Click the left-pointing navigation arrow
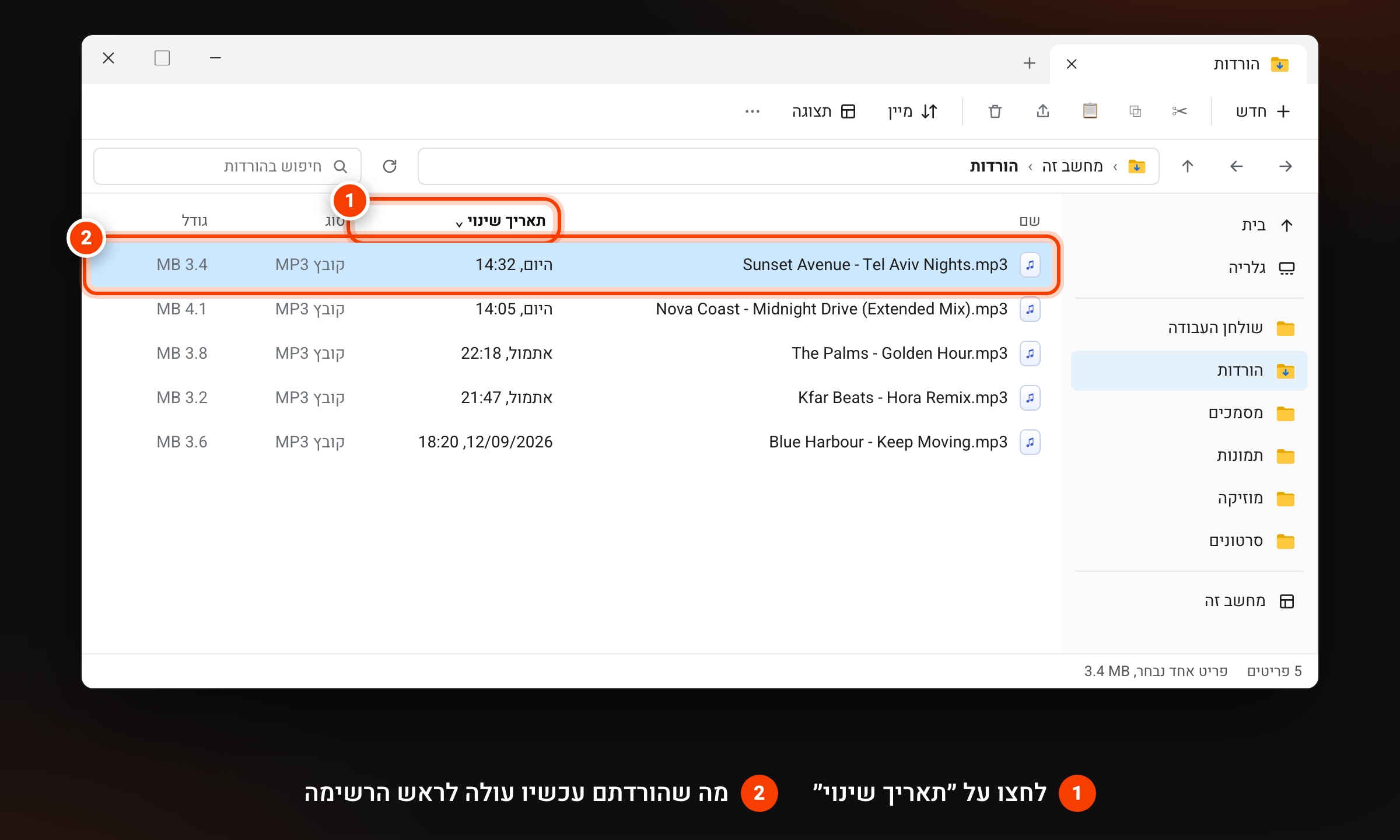This screenshot has height=840, width=1400. 1237,166
